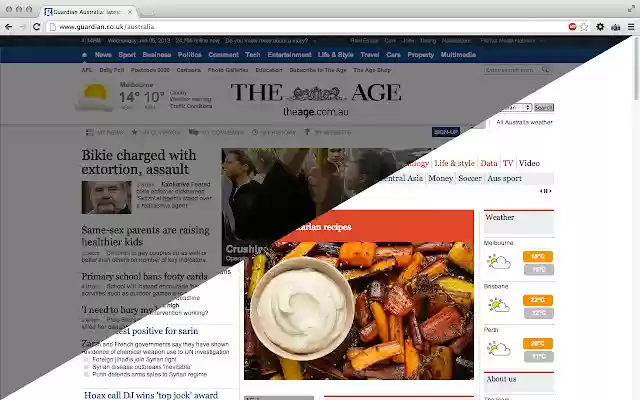The image size is (640, 400).
Task: Click the Melbourne weather cloud icon in Guardian sidebar
Action: pos(499,262)
